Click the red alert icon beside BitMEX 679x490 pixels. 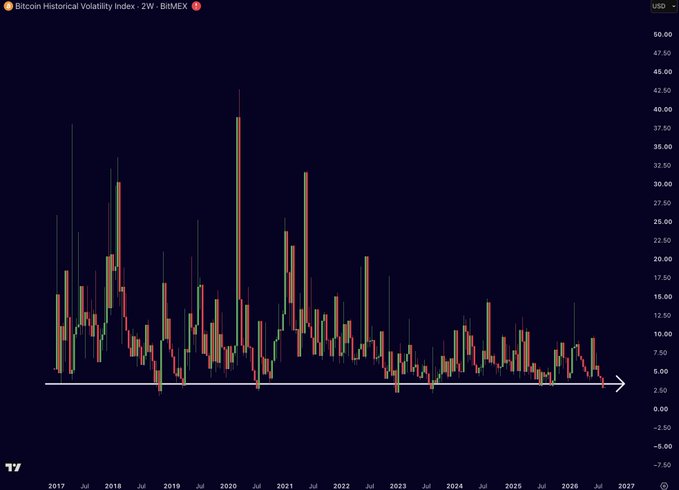click(x=196, y=6)
